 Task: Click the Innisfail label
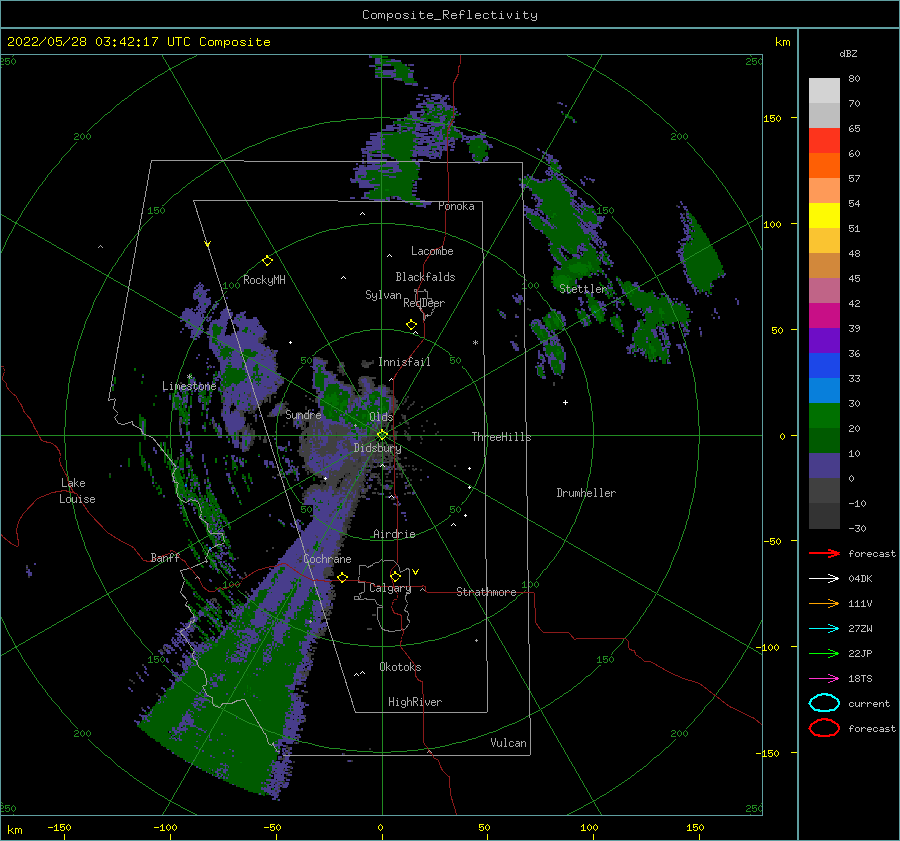pyautogui.click(x=404, y=362)
